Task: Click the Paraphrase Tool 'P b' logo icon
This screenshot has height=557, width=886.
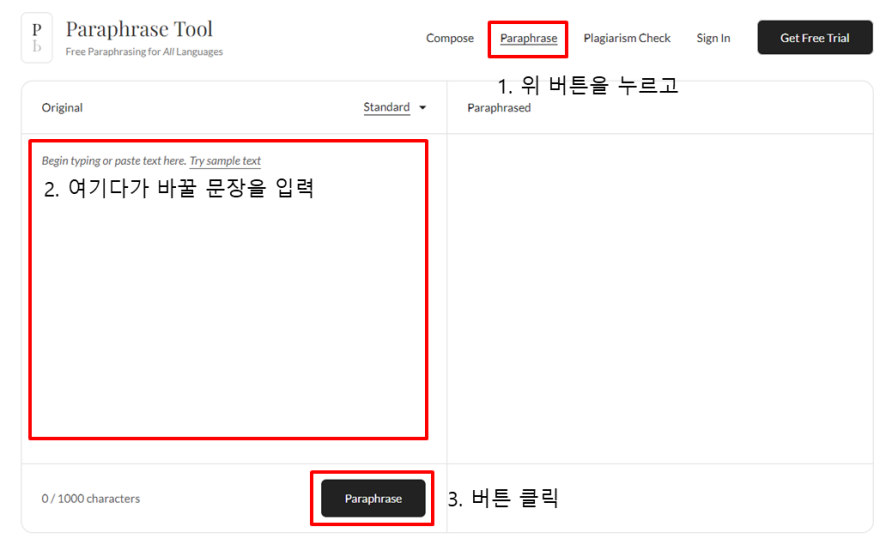Action: (x=37, y=38)
